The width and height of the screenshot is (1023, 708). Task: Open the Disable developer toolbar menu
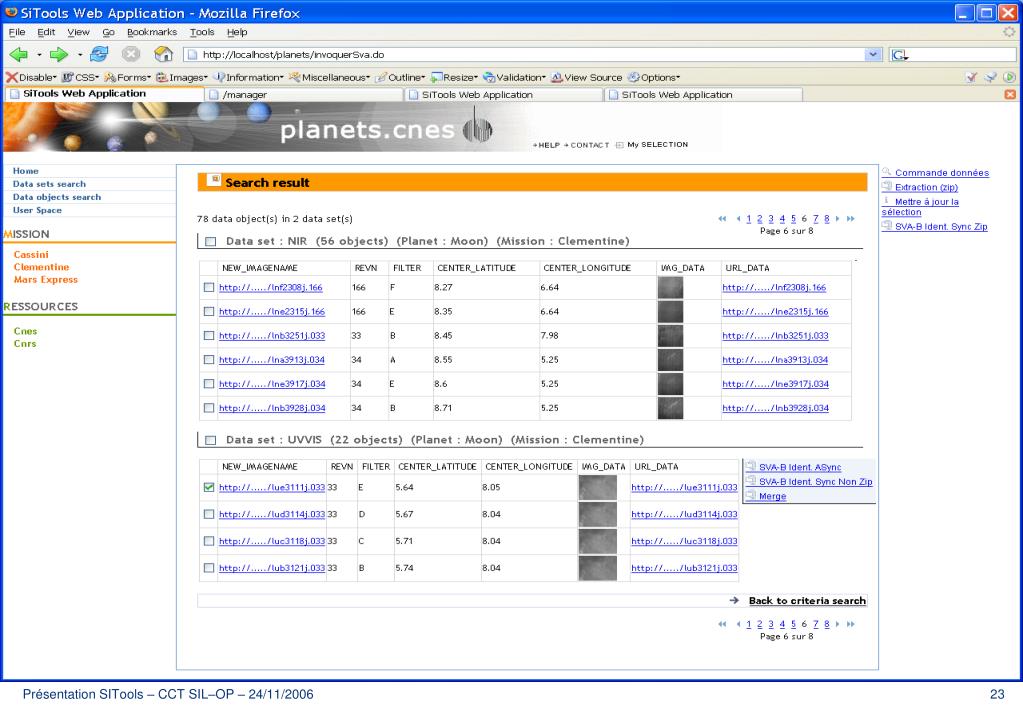pos(31,77)
